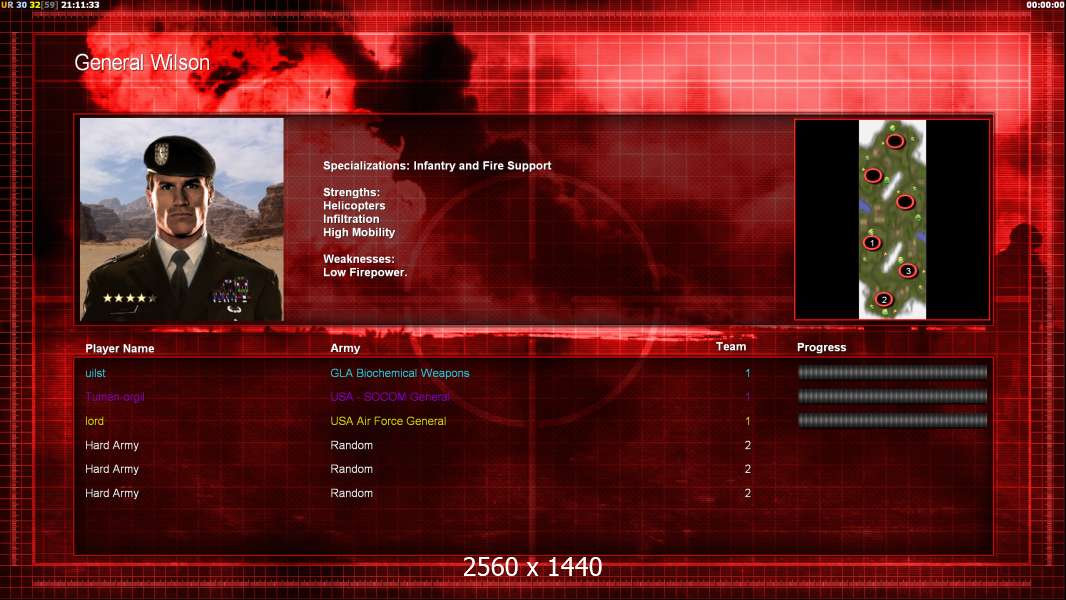The width and height of the screenshot is (1066, 600).
Task: Click USA - SOCOM General army entry
Action: [390, 397]
